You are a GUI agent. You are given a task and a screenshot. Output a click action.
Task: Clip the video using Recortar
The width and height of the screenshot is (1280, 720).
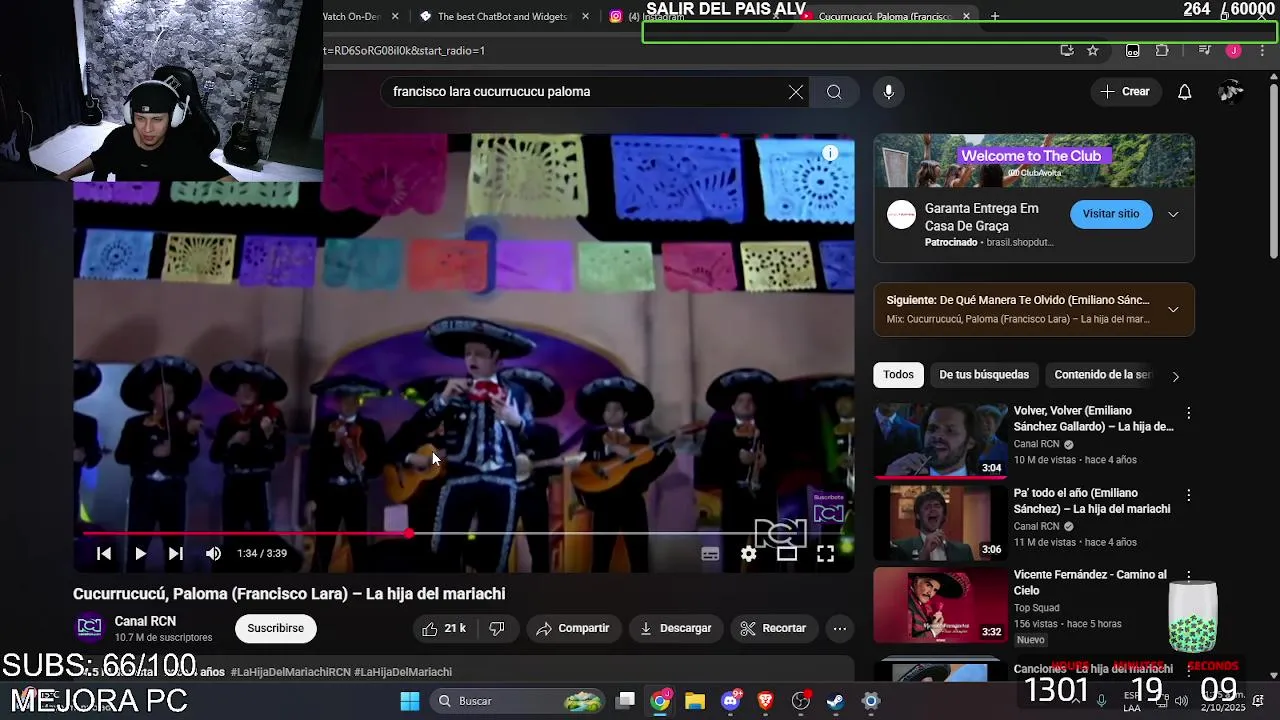click(773, 628)
